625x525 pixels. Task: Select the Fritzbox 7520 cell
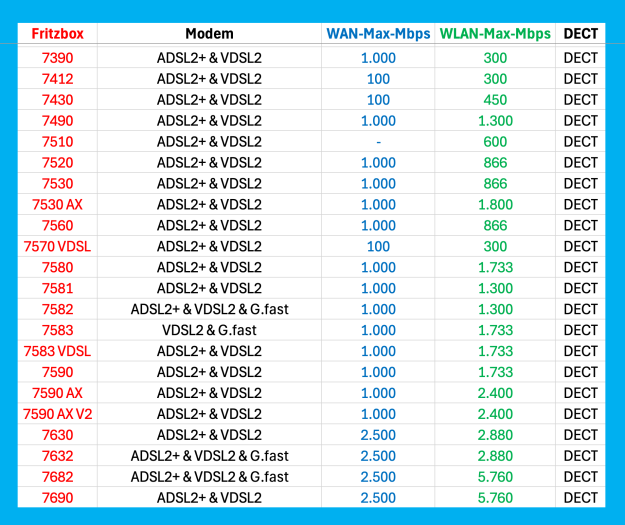(57, 163)
